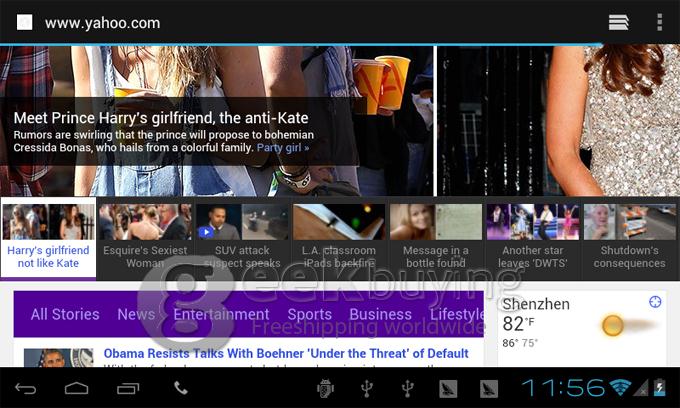Tap the Wi-Fi signal icon
This screenshot has height=408, width=680.
(x=620, y=388)
